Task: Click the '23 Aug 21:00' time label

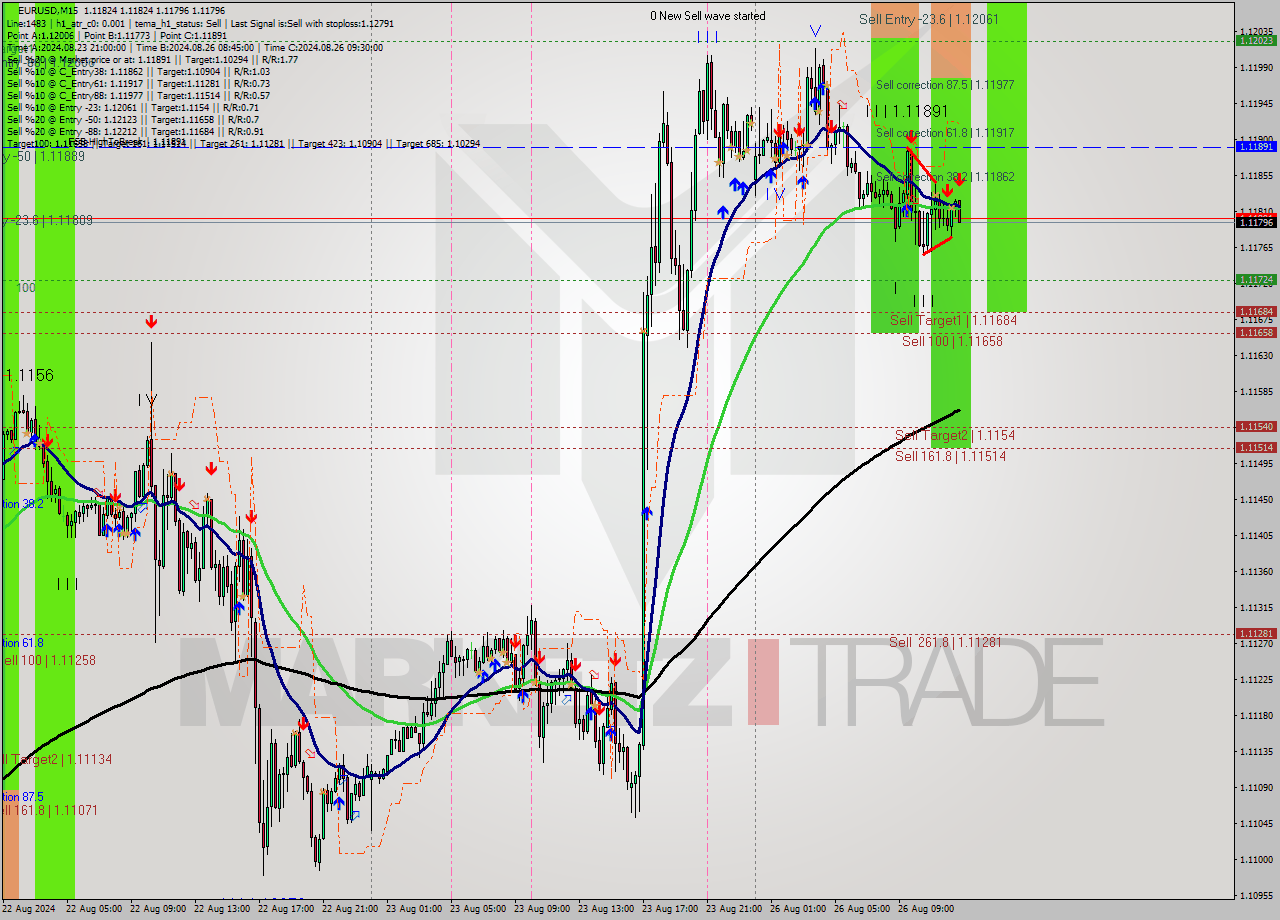Action: [734, 909]
